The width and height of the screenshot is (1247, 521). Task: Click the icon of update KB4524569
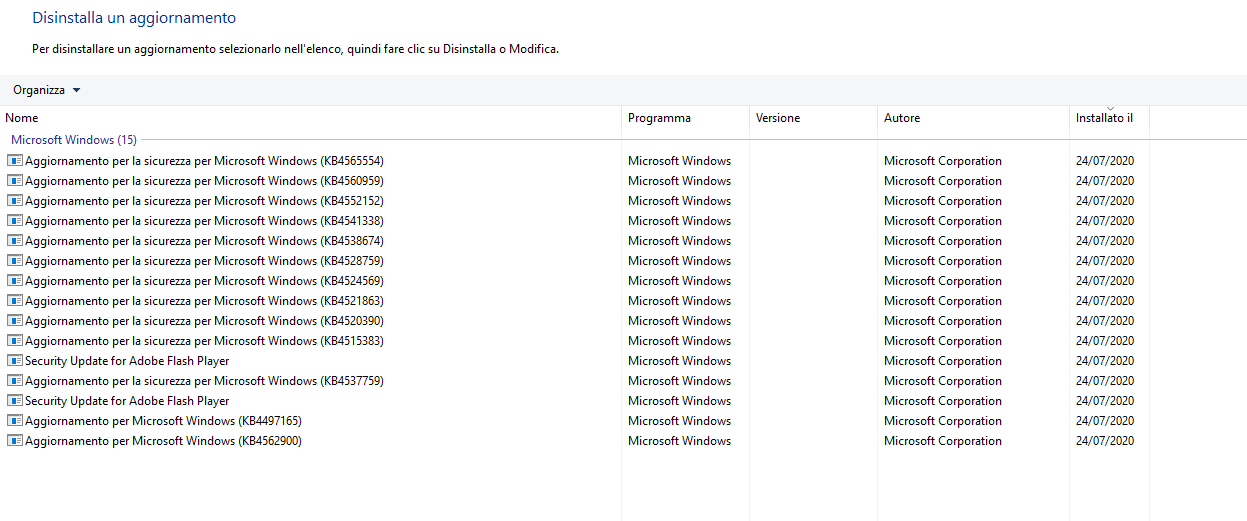coord(15,281)
